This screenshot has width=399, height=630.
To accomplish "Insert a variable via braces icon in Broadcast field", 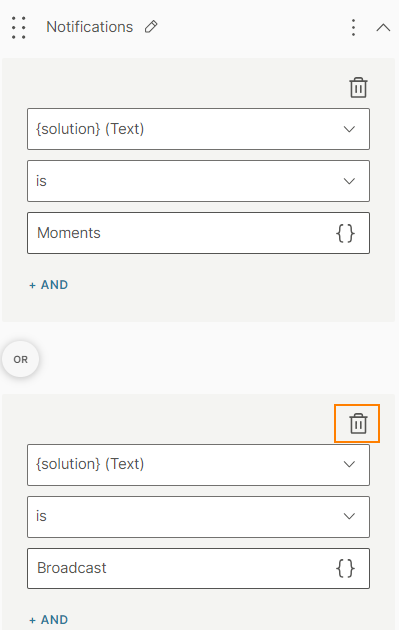I will pos(345,568).
